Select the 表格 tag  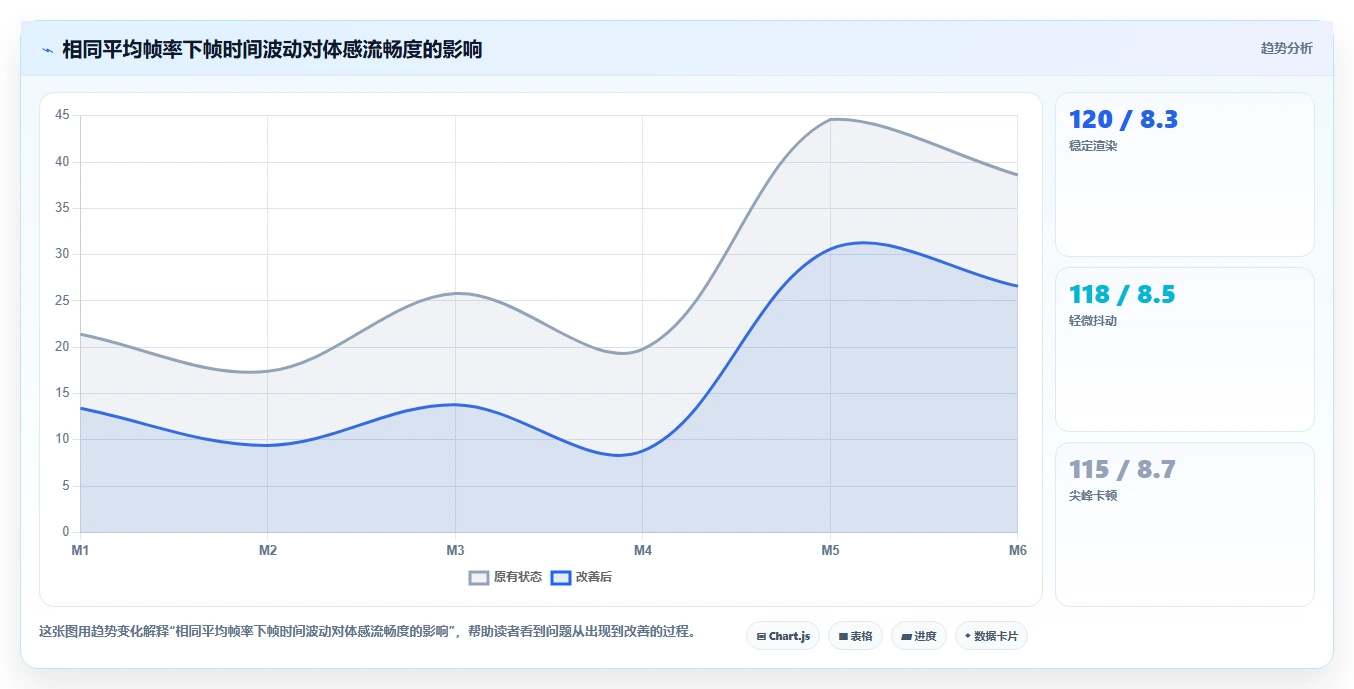(855, 636)
